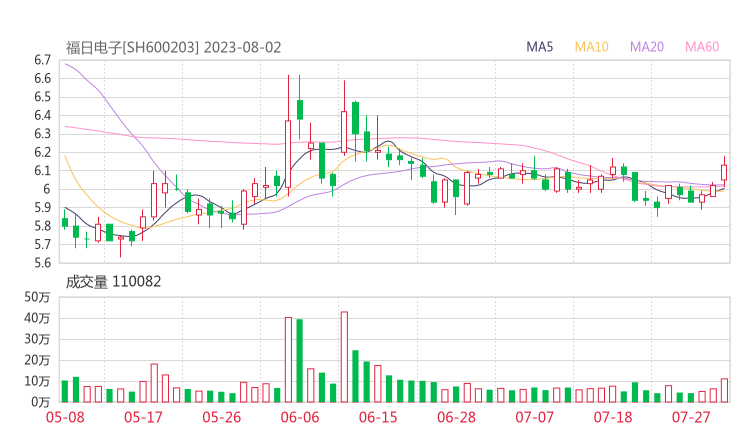Click the tallest red volume bar
Image resolution: width=740 pixels, height=440 pixels.
pos(344,357)
